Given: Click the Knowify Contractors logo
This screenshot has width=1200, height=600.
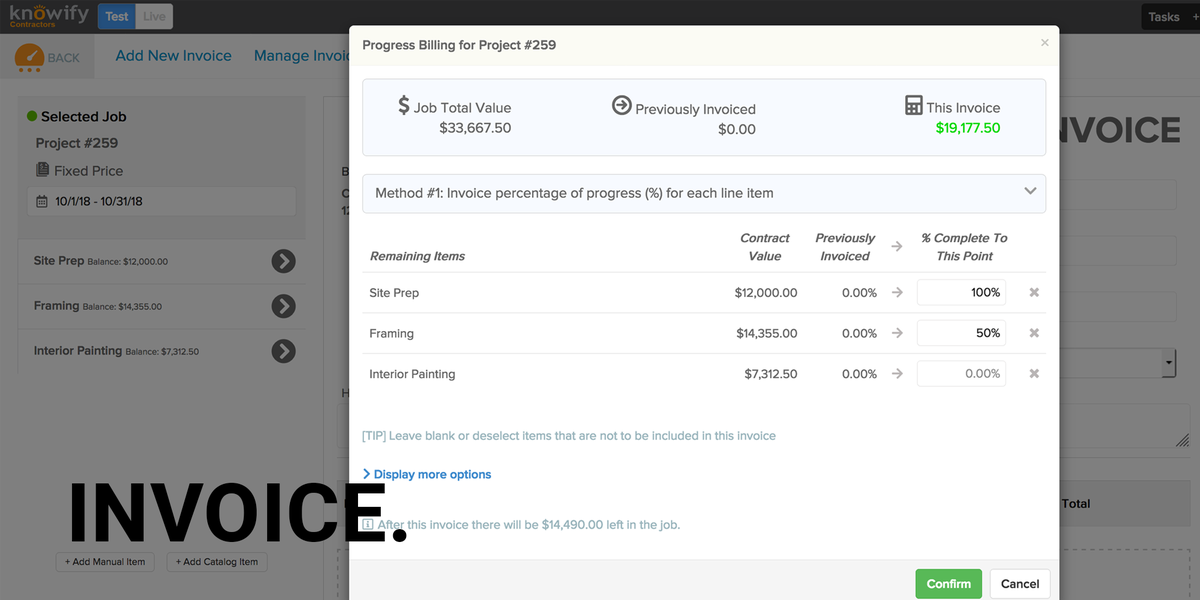Looking at the screenshot, I should [48, 16].
